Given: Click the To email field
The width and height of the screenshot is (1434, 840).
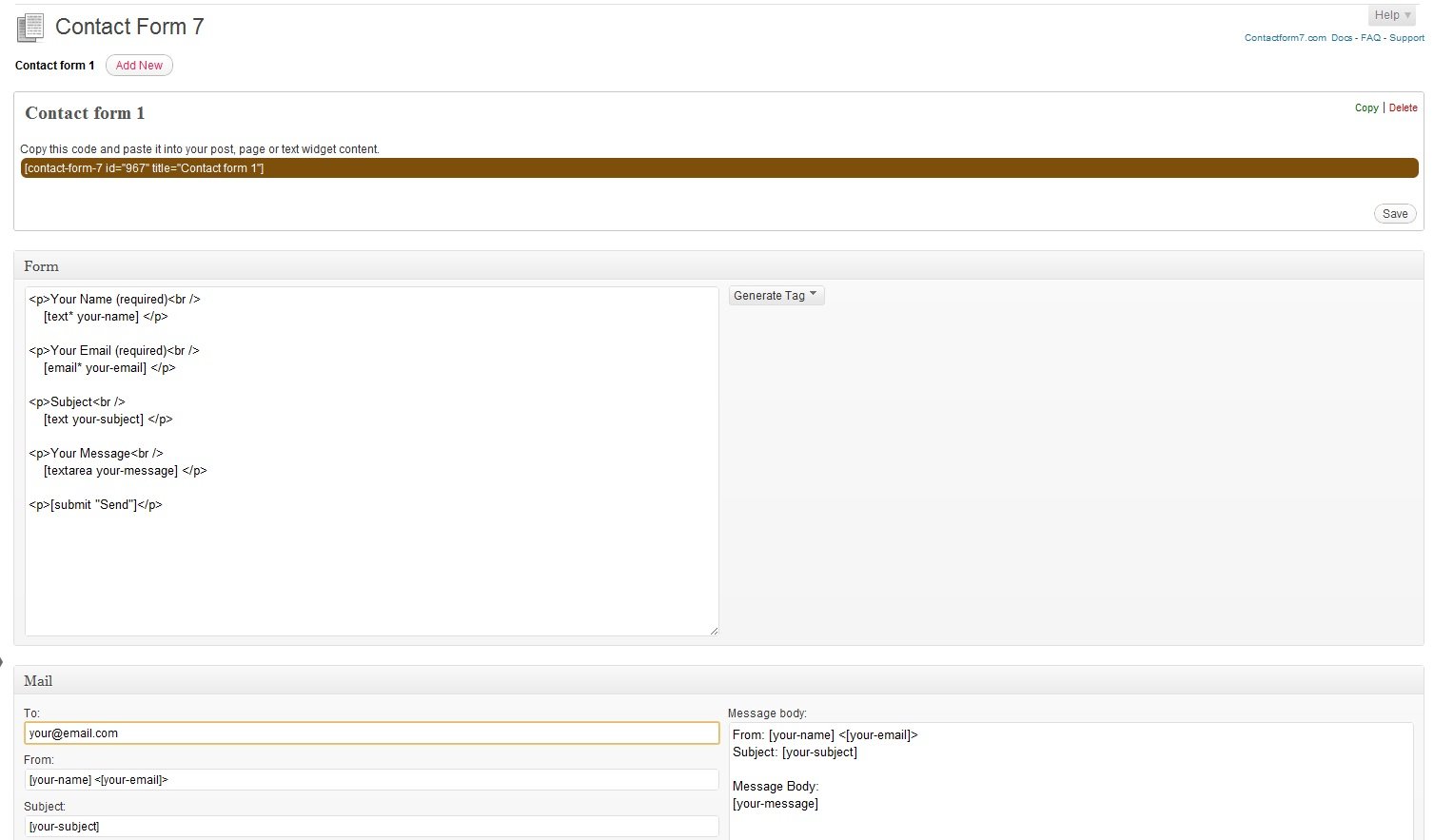Looking at the screenshot, I should click(371, 733).
